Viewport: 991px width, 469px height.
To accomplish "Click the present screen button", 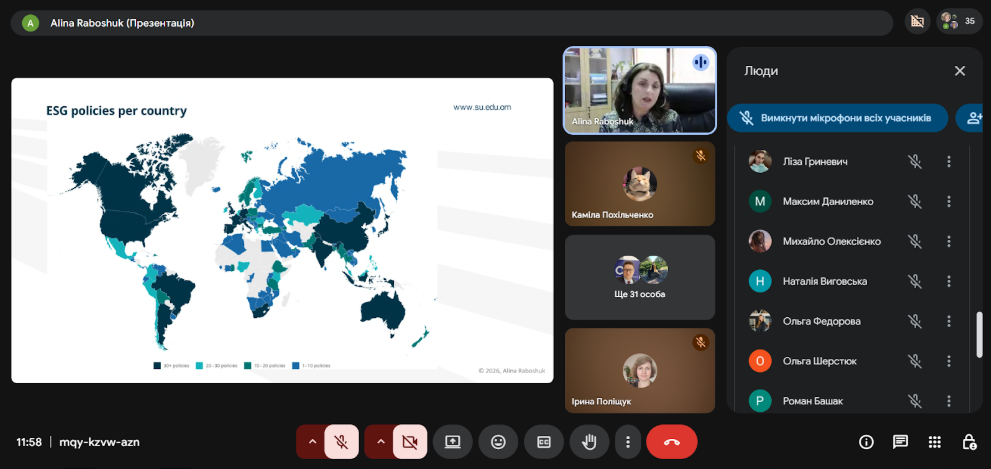I will tap(452, 441).
